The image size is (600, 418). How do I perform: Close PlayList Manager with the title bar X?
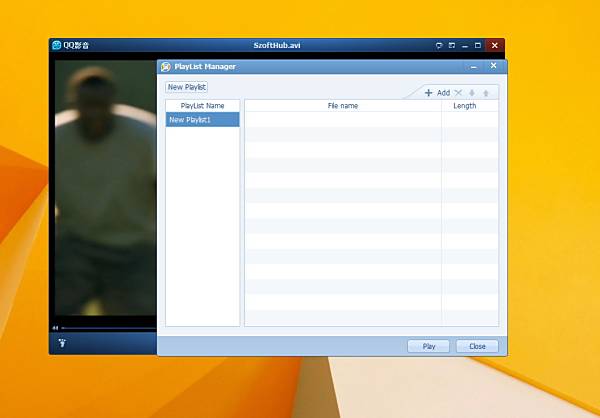click(x=494, y=66)
